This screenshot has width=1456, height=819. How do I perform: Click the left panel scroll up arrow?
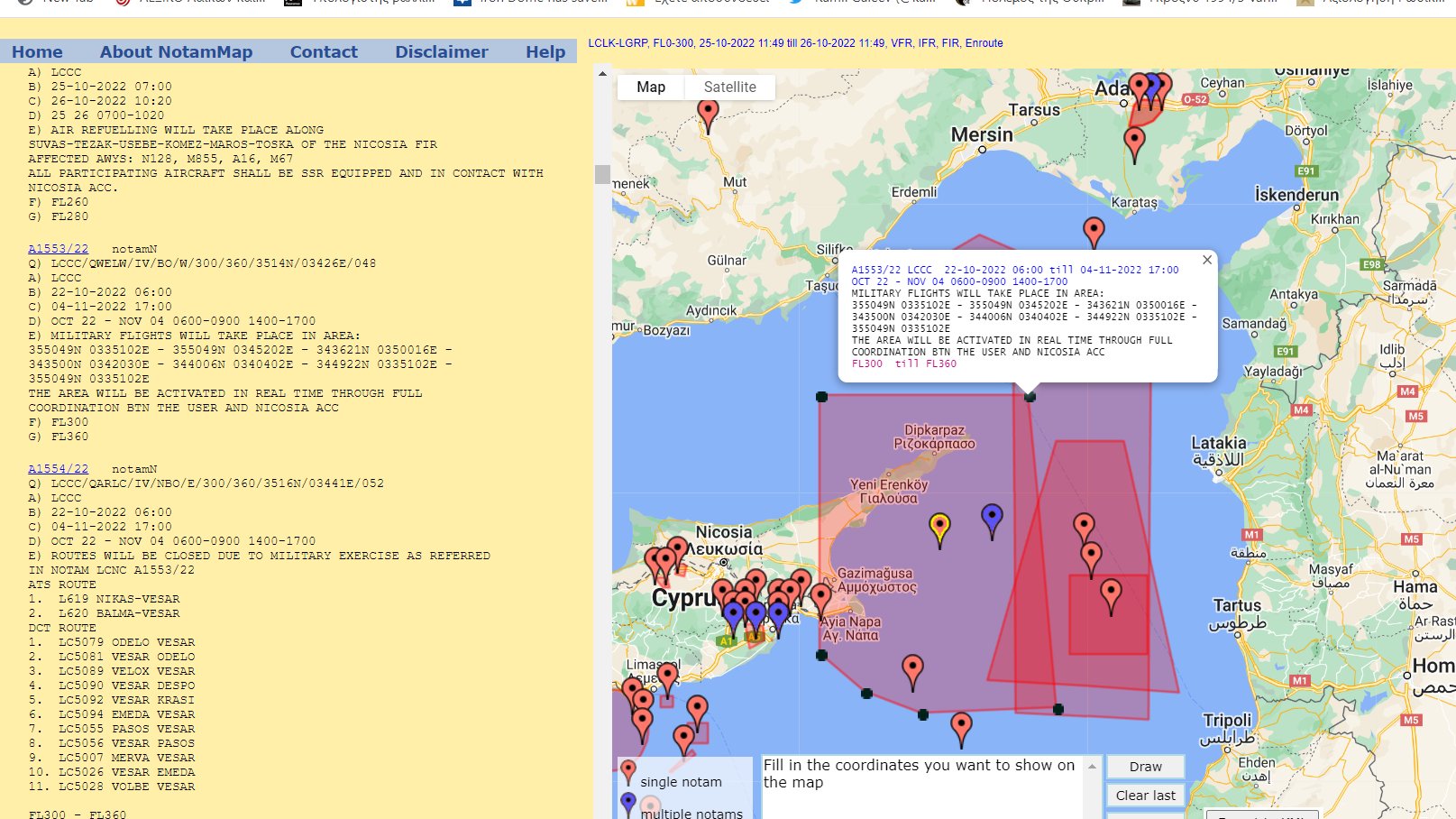click(x=602, y=74)
